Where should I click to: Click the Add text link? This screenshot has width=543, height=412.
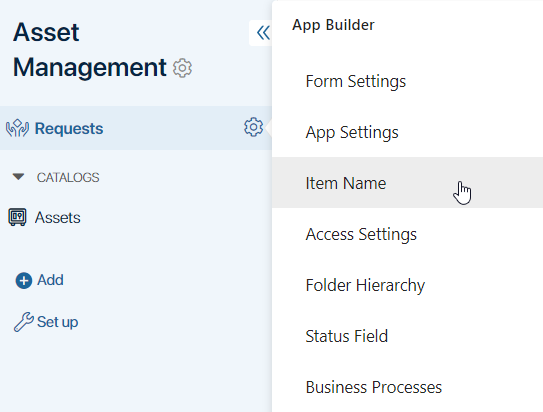click(x=50, y=280)
